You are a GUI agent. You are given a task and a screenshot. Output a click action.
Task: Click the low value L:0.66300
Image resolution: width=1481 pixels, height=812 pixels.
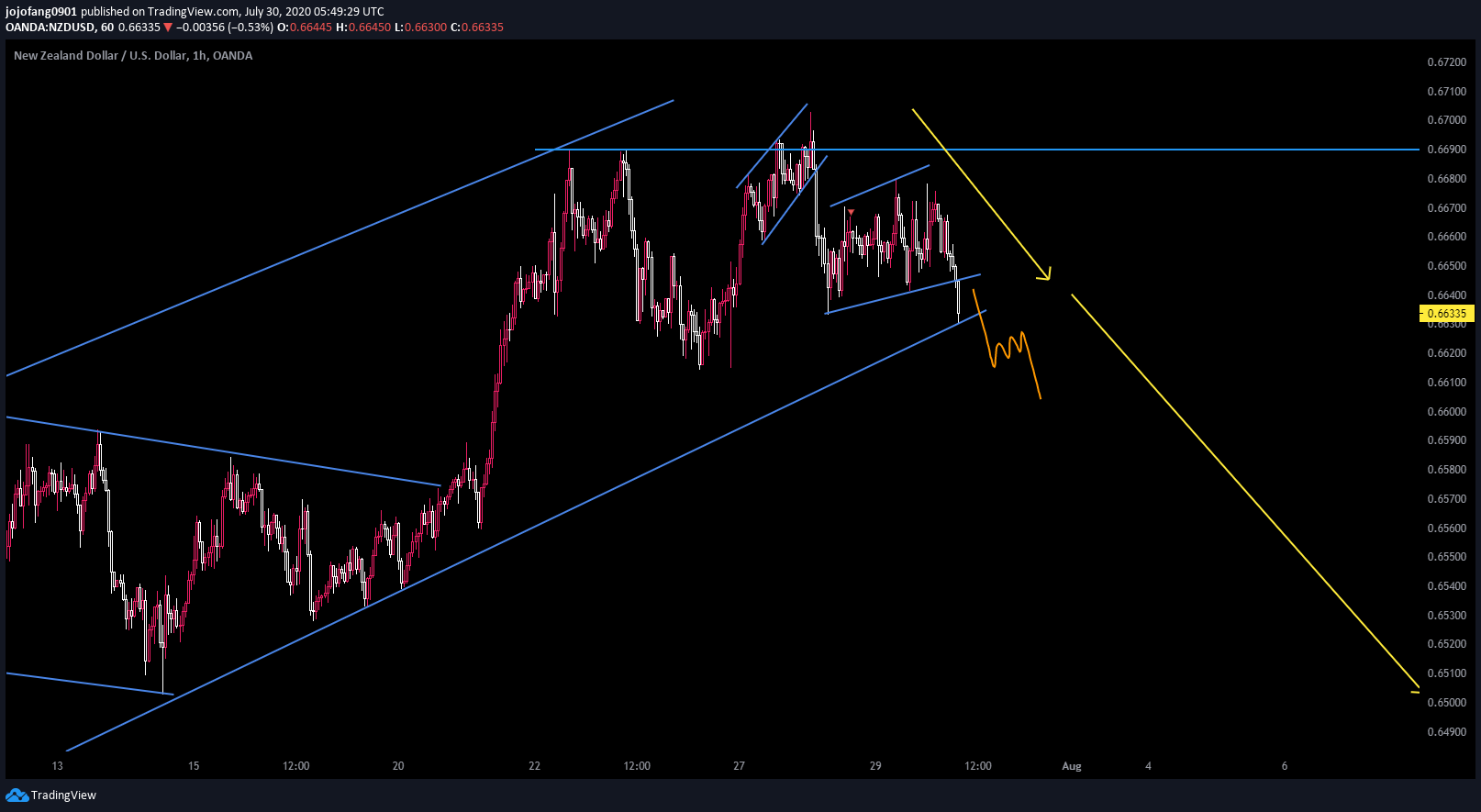point(421,28)
